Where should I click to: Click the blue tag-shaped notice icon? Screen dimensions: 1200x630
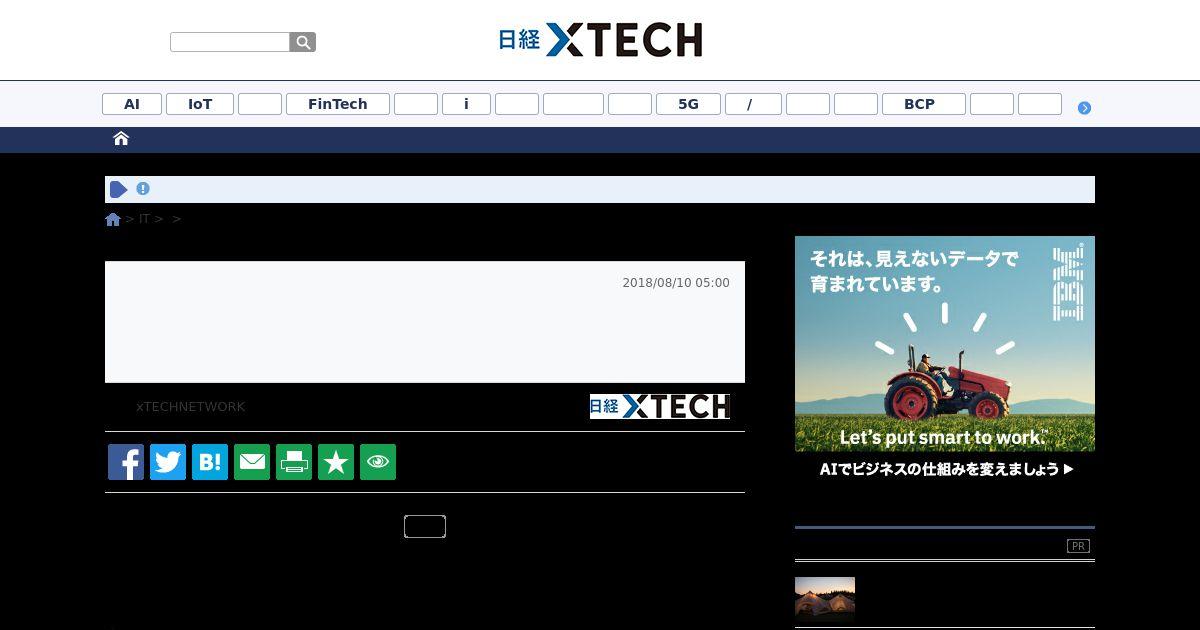119,189
